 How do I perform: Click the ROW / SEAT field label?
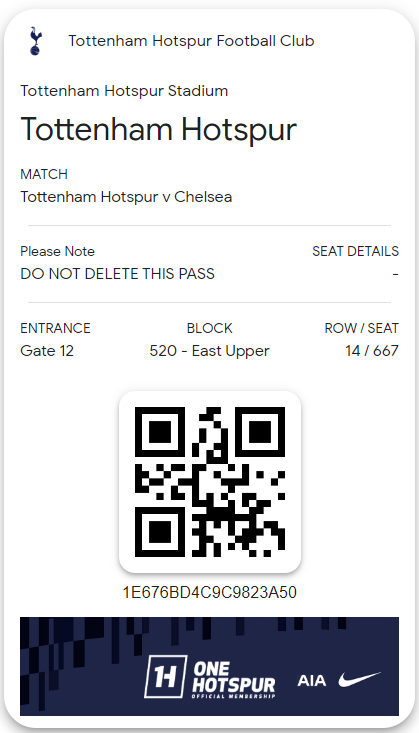(x=361, y=328)
